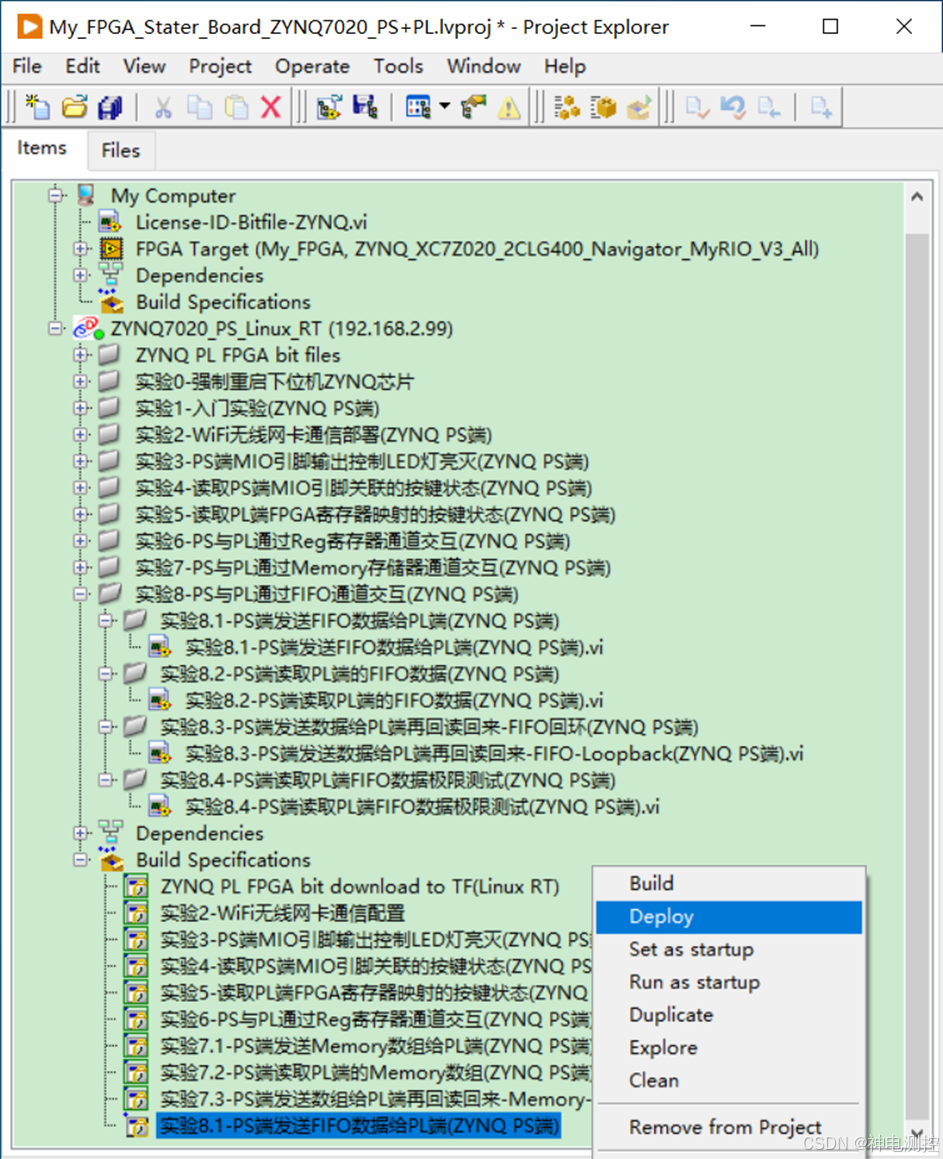This screenshot has width=943, height=1159.
Task: Select Build Specifications under My Computer
Action: click(x=223, y=302)
